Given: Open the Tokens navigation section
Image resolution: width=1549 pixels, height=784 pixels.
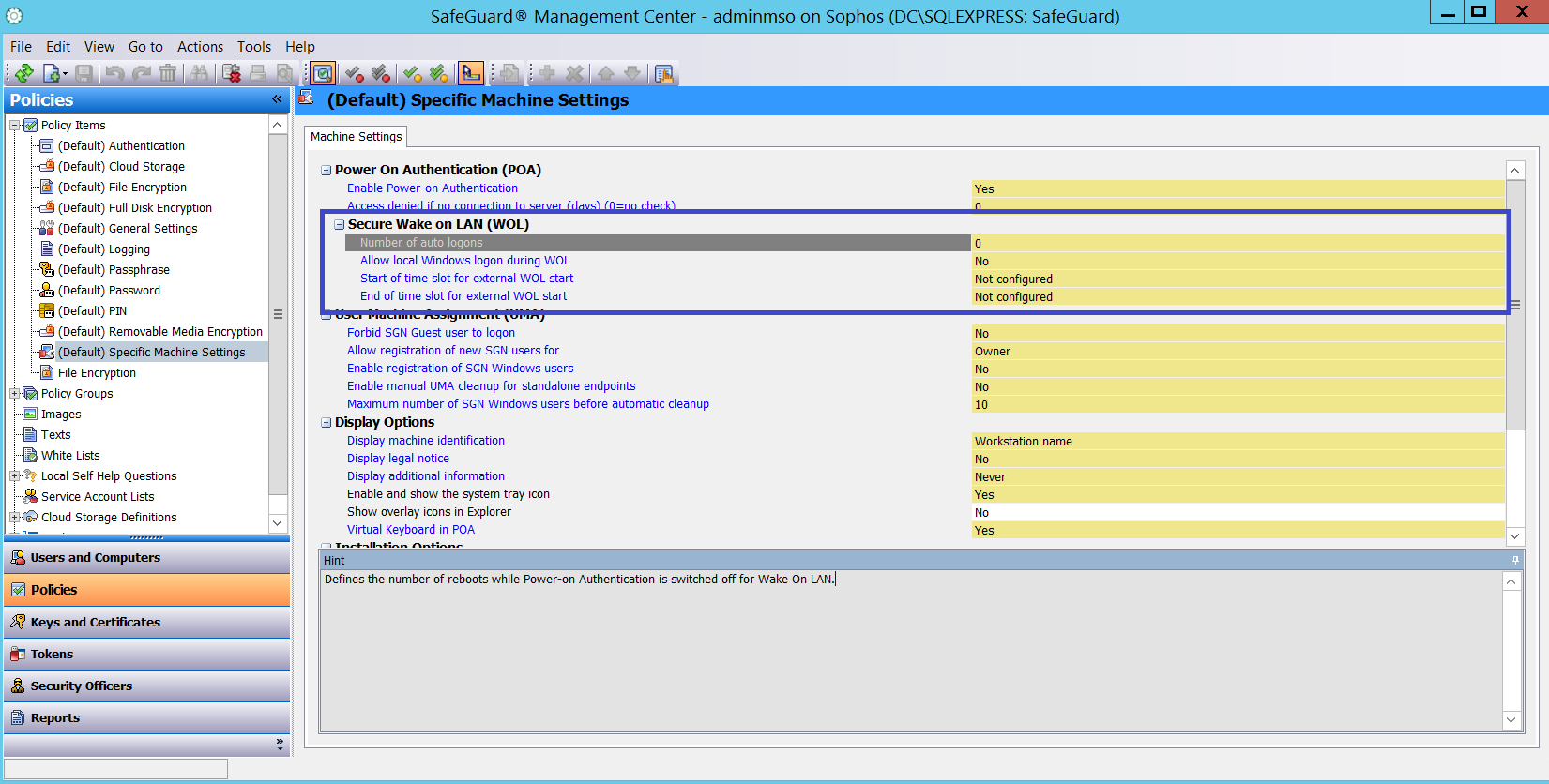Looking at the screenshot, I should pos(147,655).
